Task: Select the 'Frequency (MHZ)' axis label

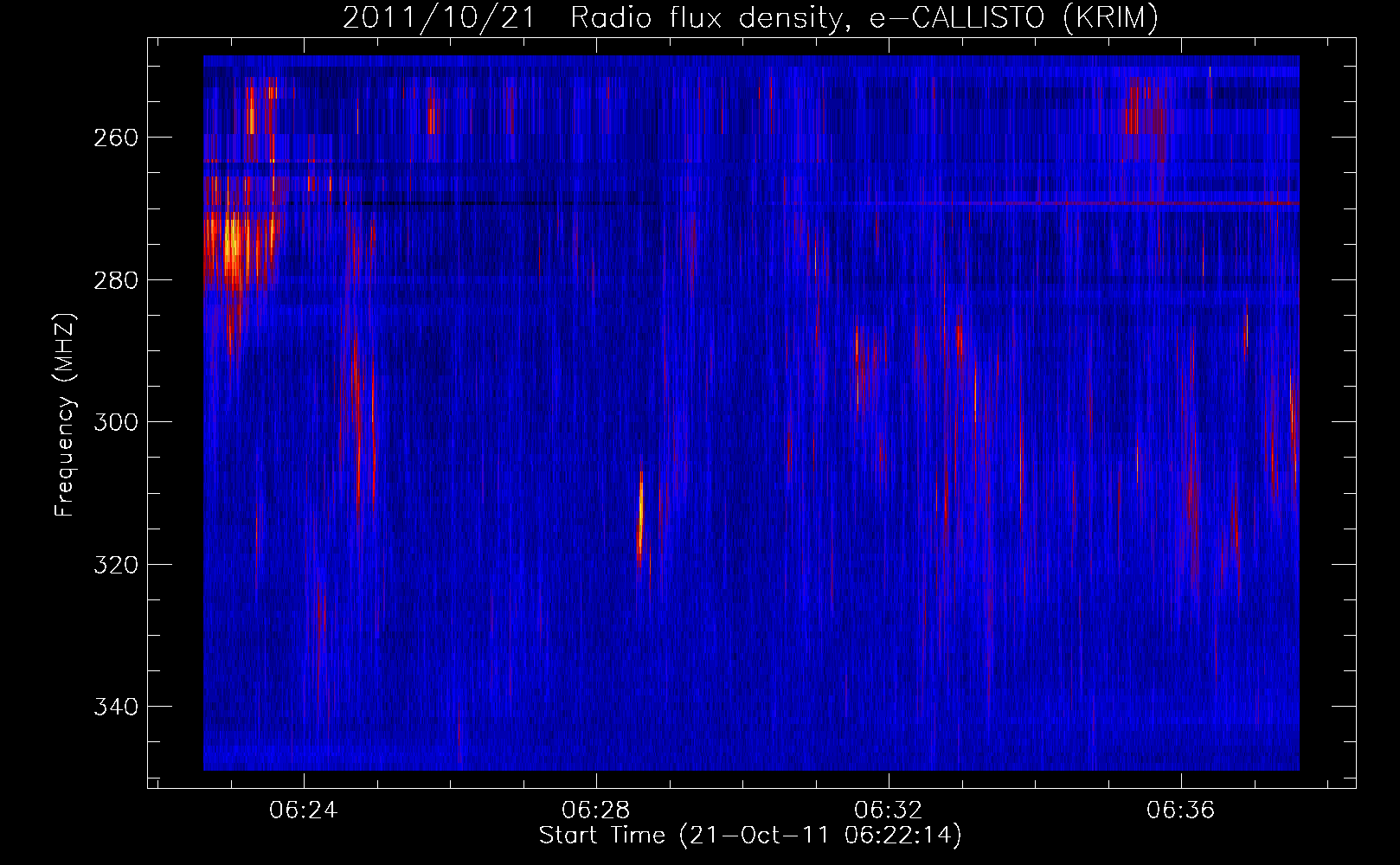Action: pos(65,414)
